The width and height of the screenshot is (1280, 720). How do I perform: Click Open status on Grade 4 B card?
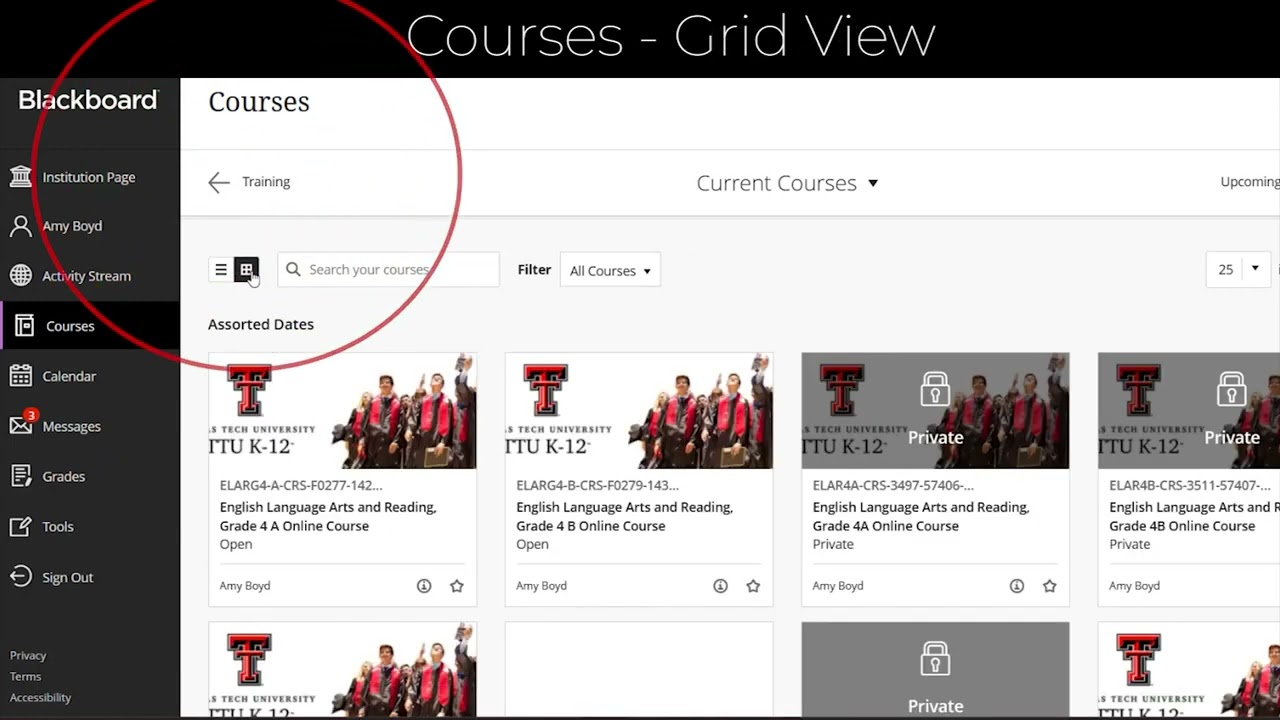click(532, 544)
